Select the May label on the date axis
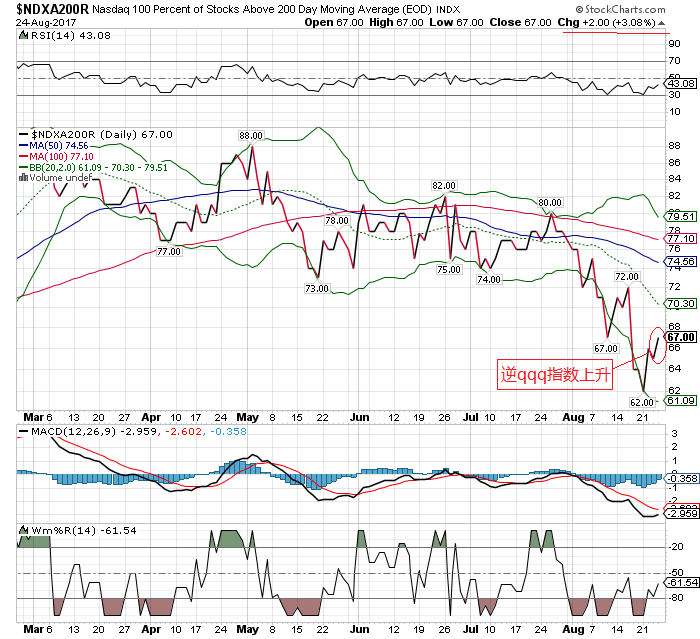Viewport: 700px width, 639px height. coord(249,419)
